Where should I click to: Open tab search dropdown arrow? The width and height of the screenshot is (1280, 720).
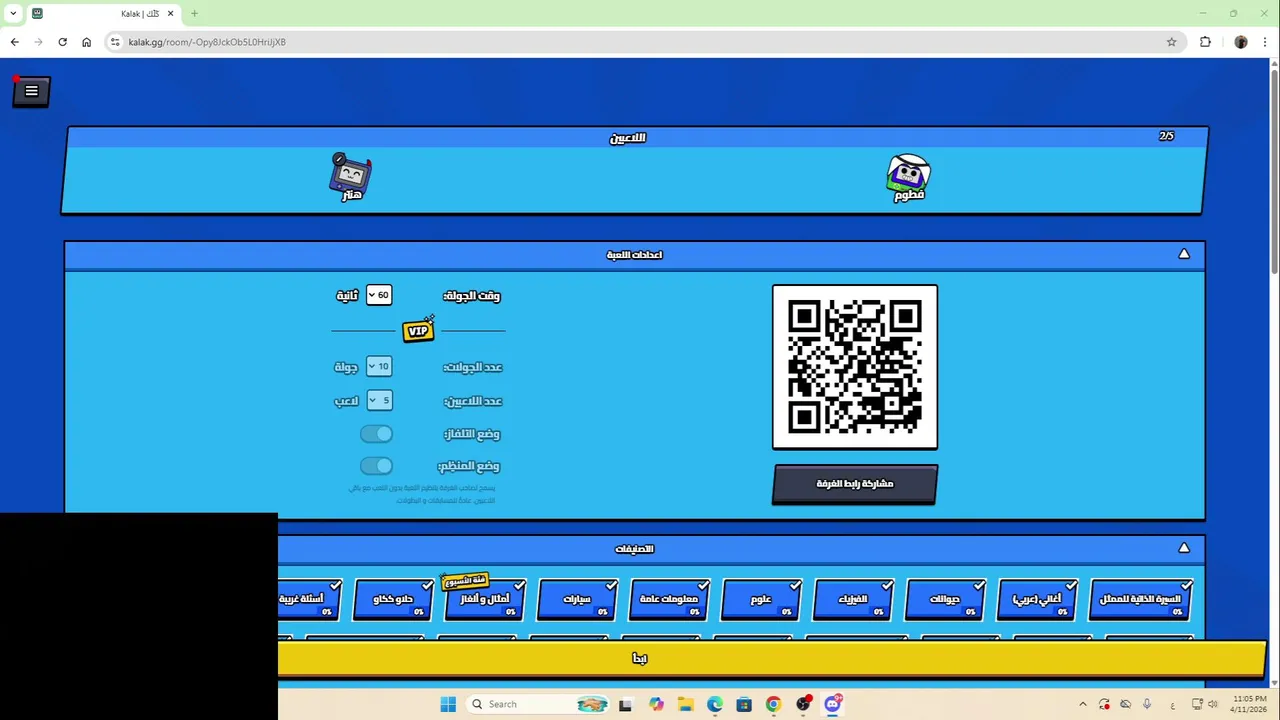12,14
